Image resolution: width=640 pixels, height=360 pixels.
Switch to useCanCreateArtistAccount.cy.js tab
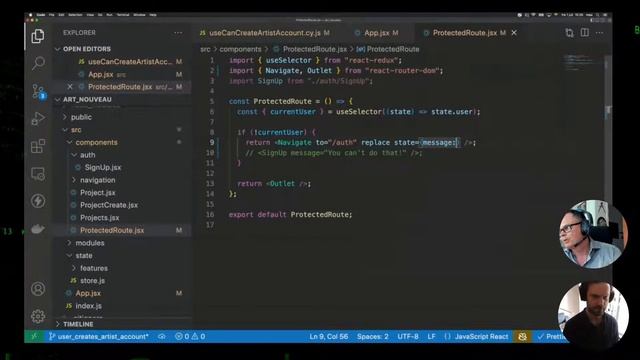click(x=264, y=33)
